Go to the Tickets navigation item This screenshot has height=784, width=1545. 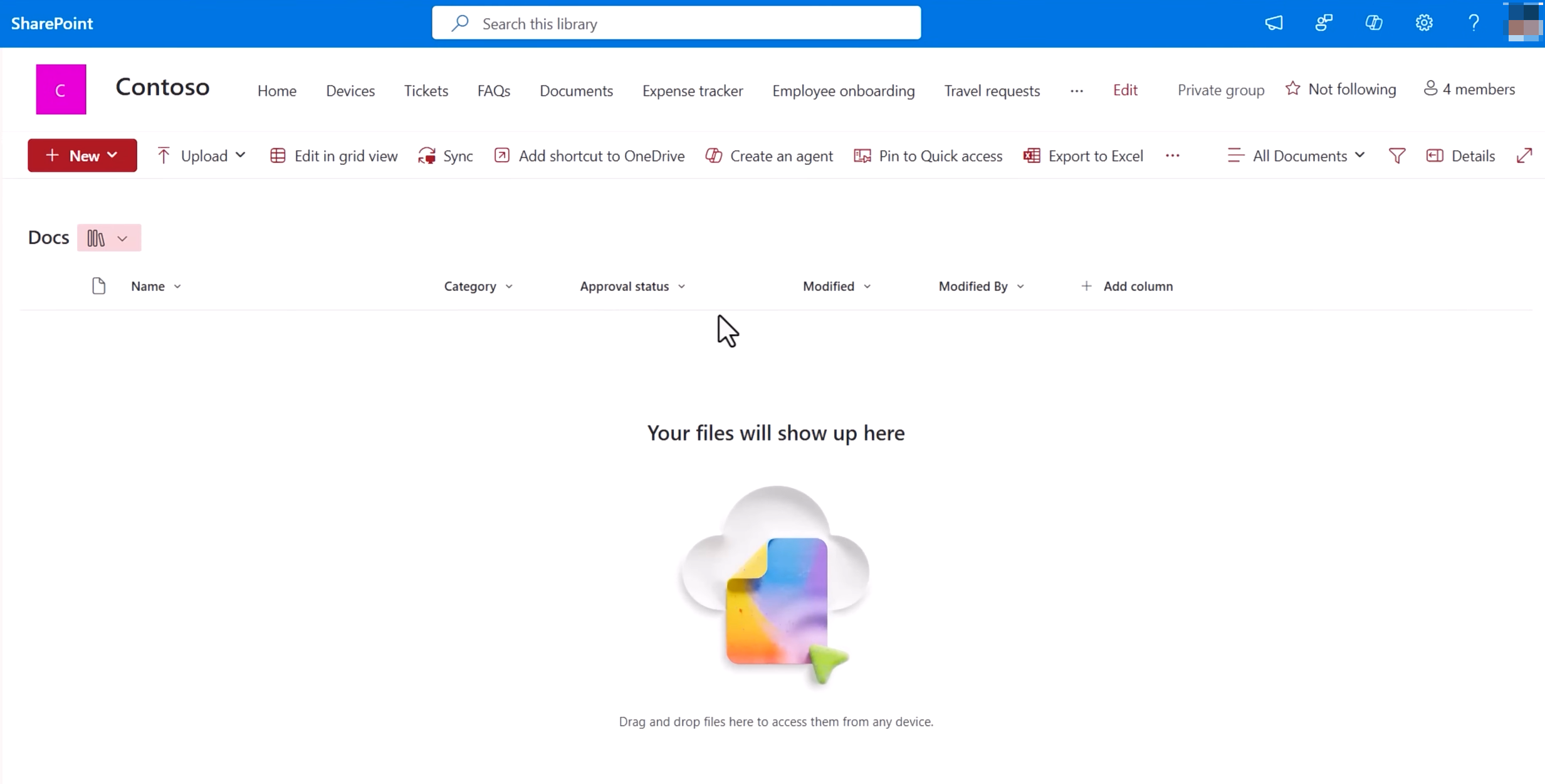point(426,91)
